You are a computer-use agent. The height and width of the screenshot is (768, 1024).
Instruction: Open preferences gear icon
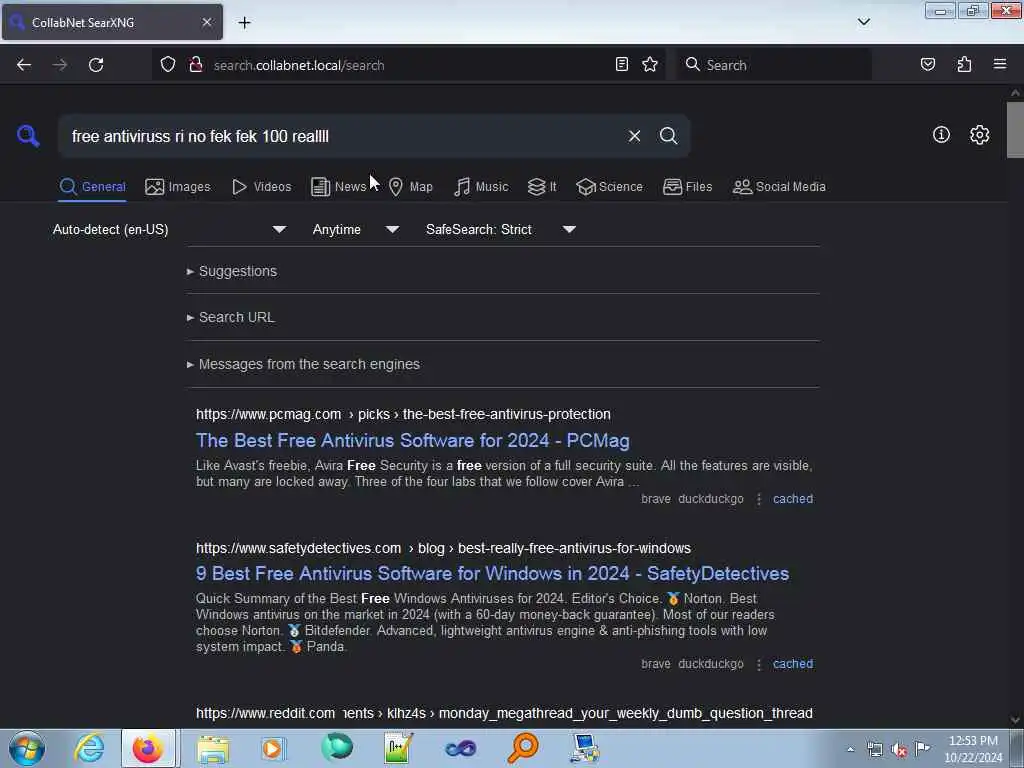tap(980, 135)
